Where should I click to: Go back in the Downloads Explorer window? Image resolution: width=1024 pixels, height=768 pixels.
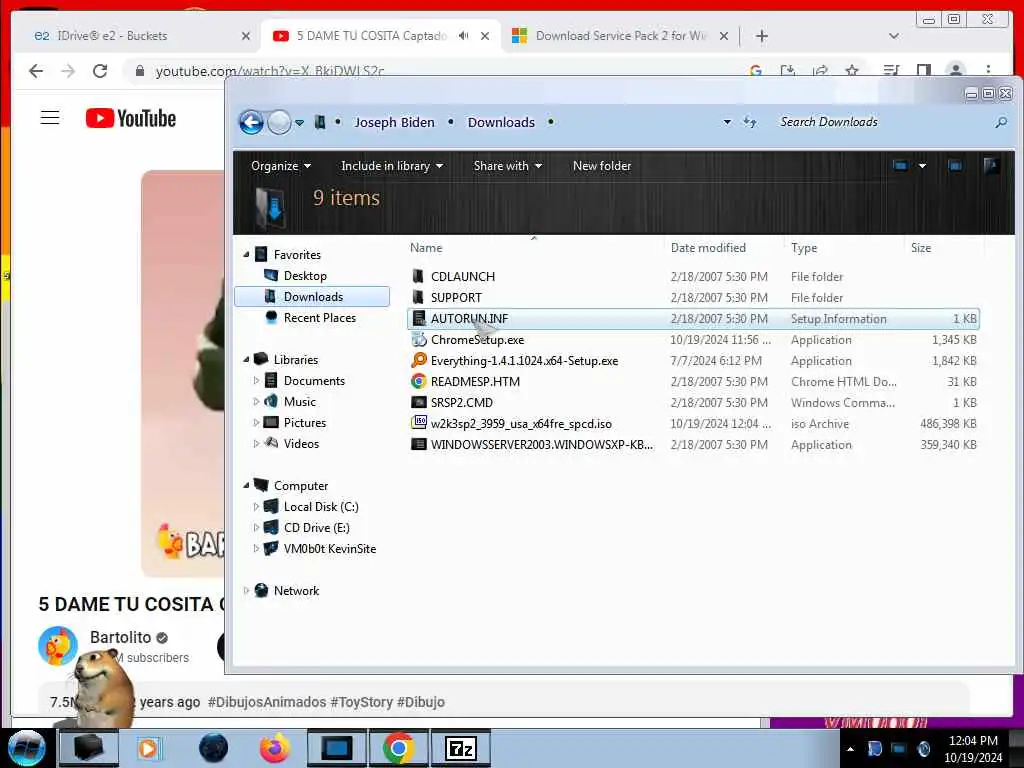[x=251, y=122]
